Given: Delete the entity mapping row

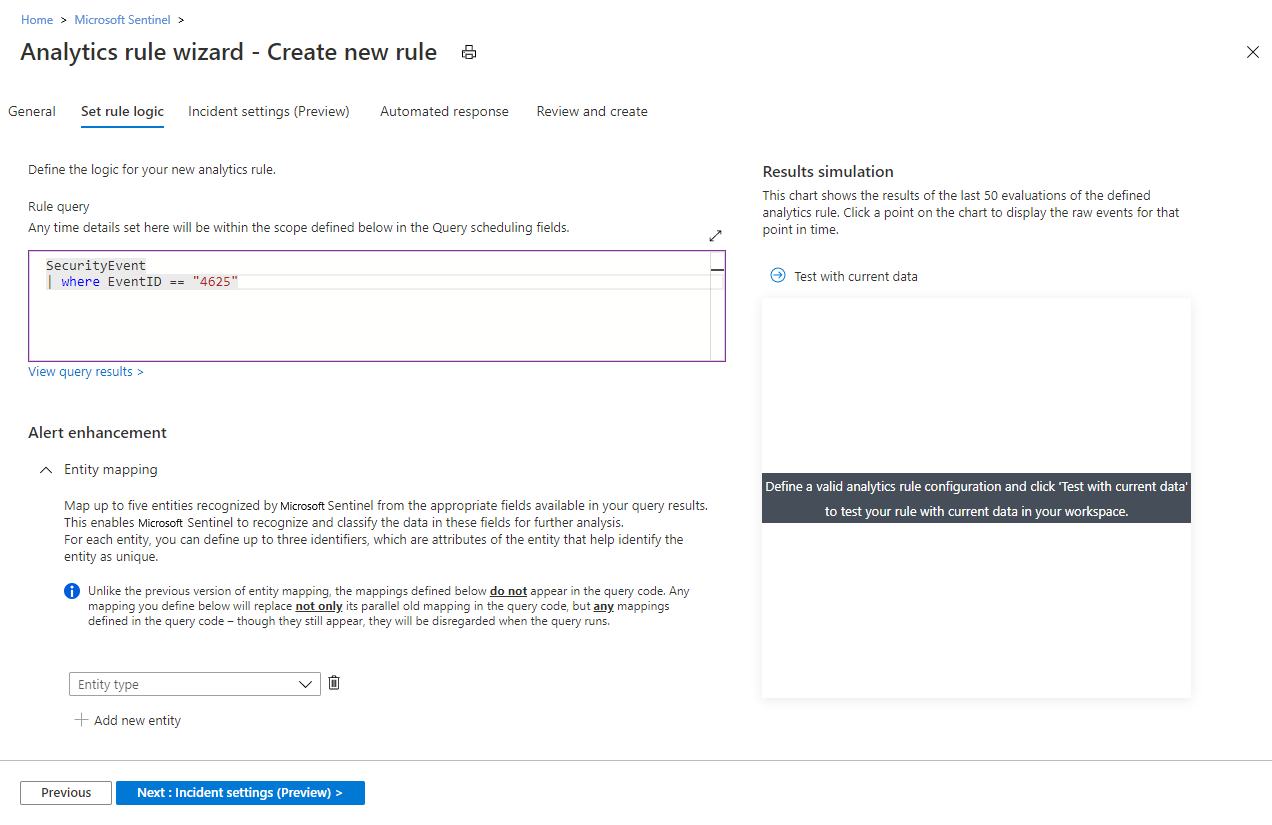Looking at the screenshot, I should point(334,683).
